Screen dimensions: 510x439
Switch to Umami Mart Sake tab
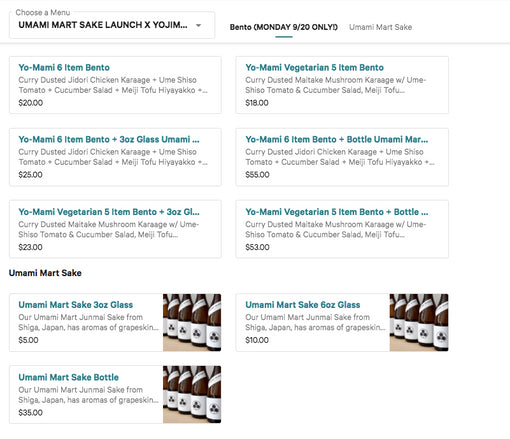point(380,27)
